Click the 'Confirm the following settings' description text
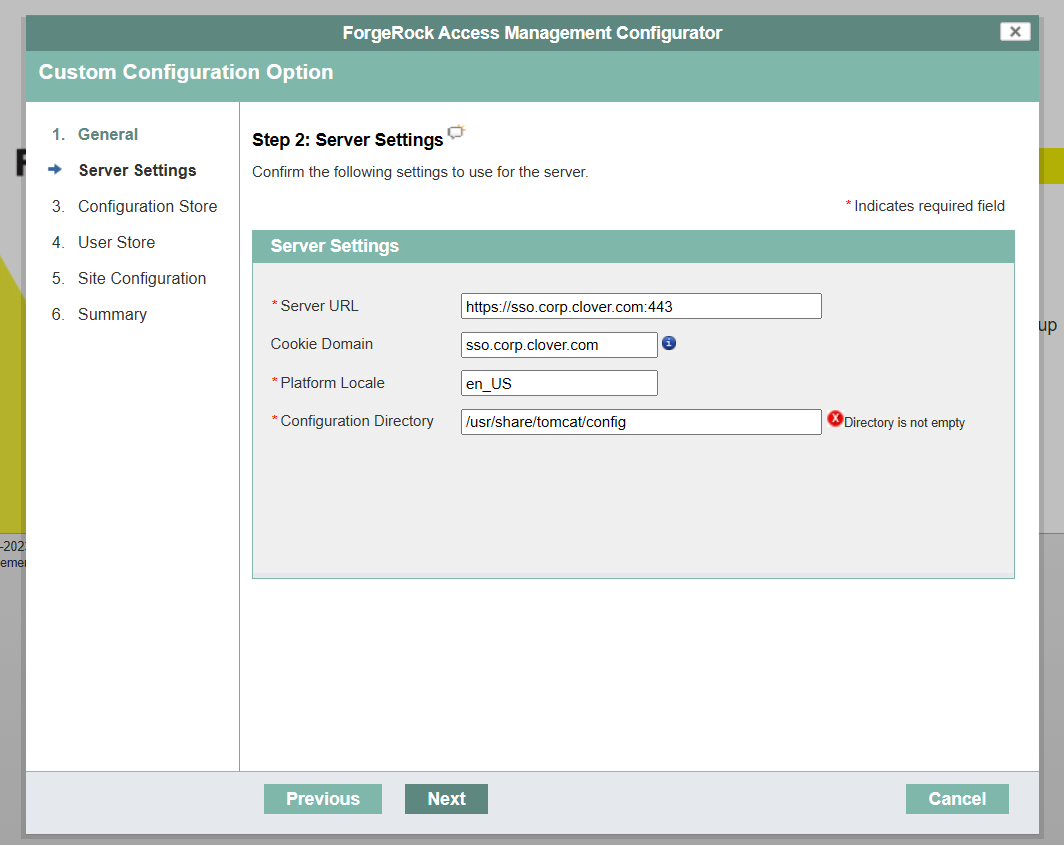 (420, 172)
